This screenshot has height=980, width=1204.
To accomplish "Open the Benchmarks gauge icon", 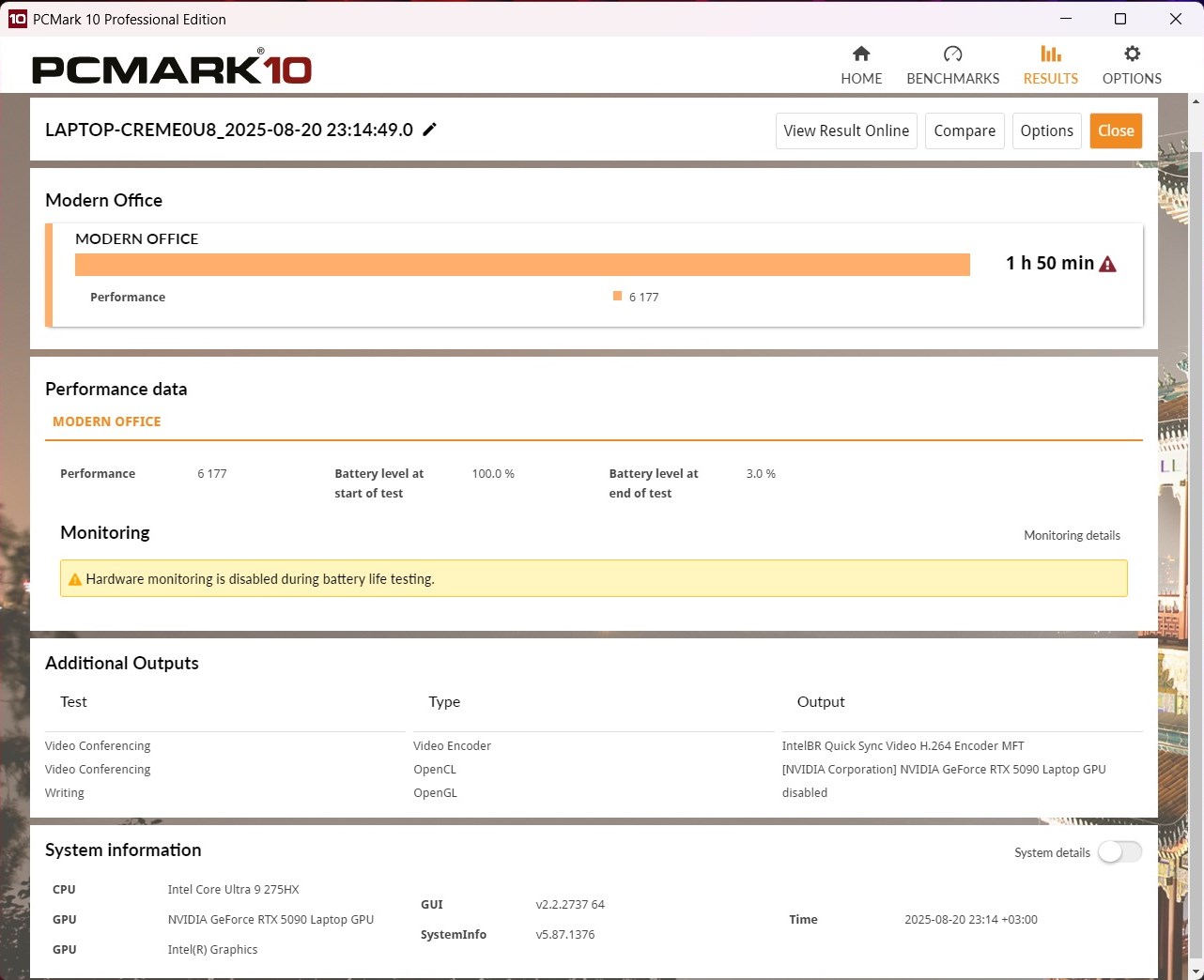I will tap(952, 54).
